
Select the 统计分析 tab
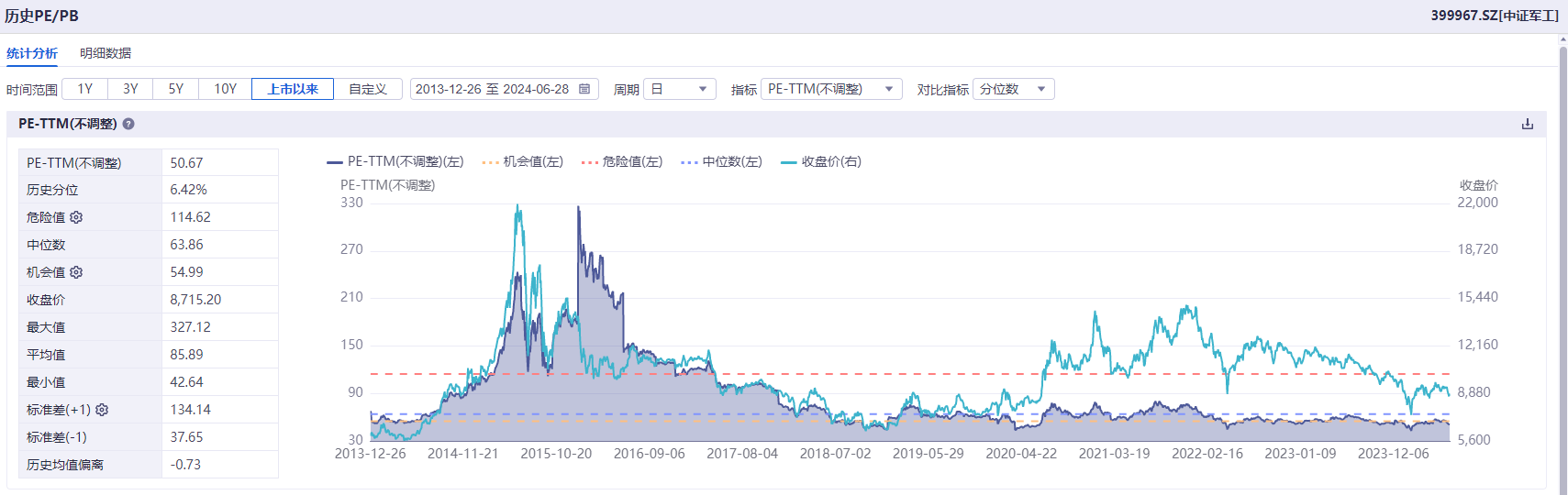click(x=32, y=53)
